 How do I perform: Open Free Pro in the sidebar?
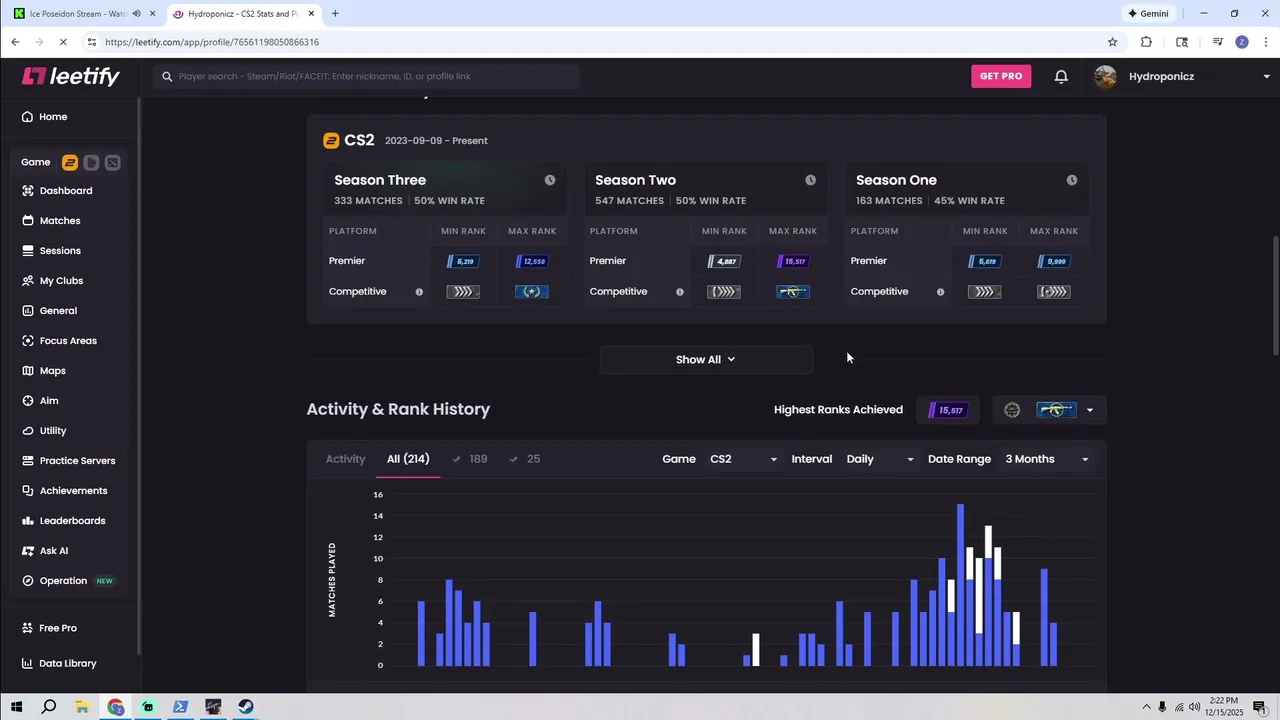coord(58,628)
